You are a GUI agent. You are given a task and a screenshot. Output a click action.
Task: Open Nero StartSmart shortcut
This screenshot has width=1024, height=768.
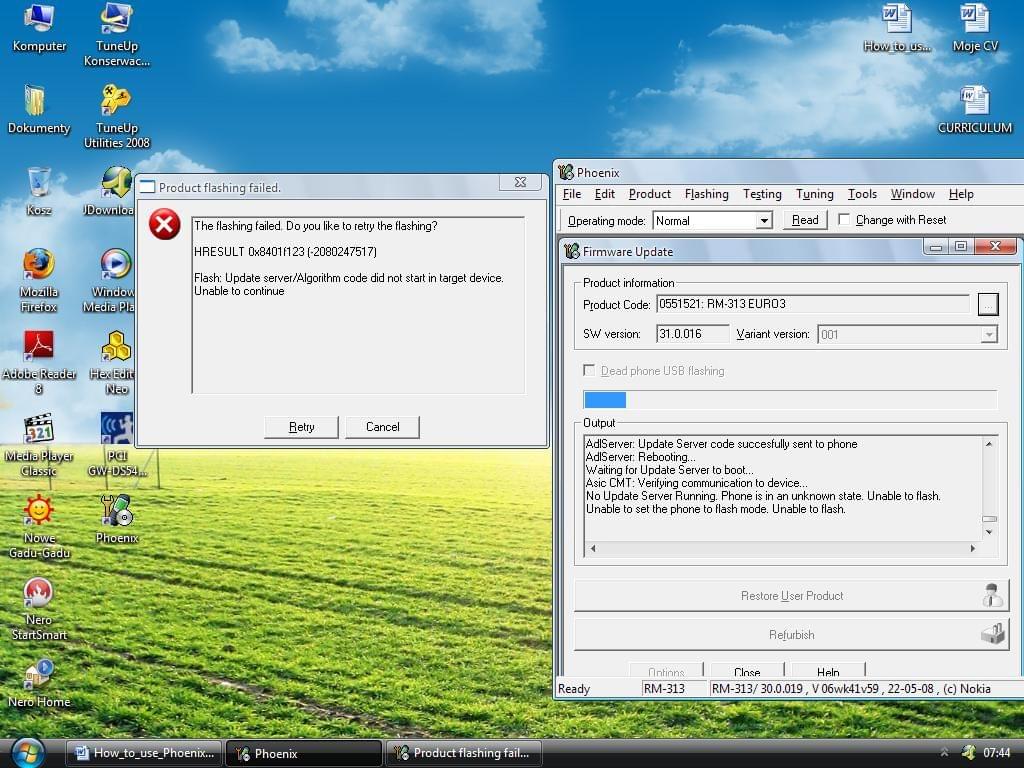39,609
